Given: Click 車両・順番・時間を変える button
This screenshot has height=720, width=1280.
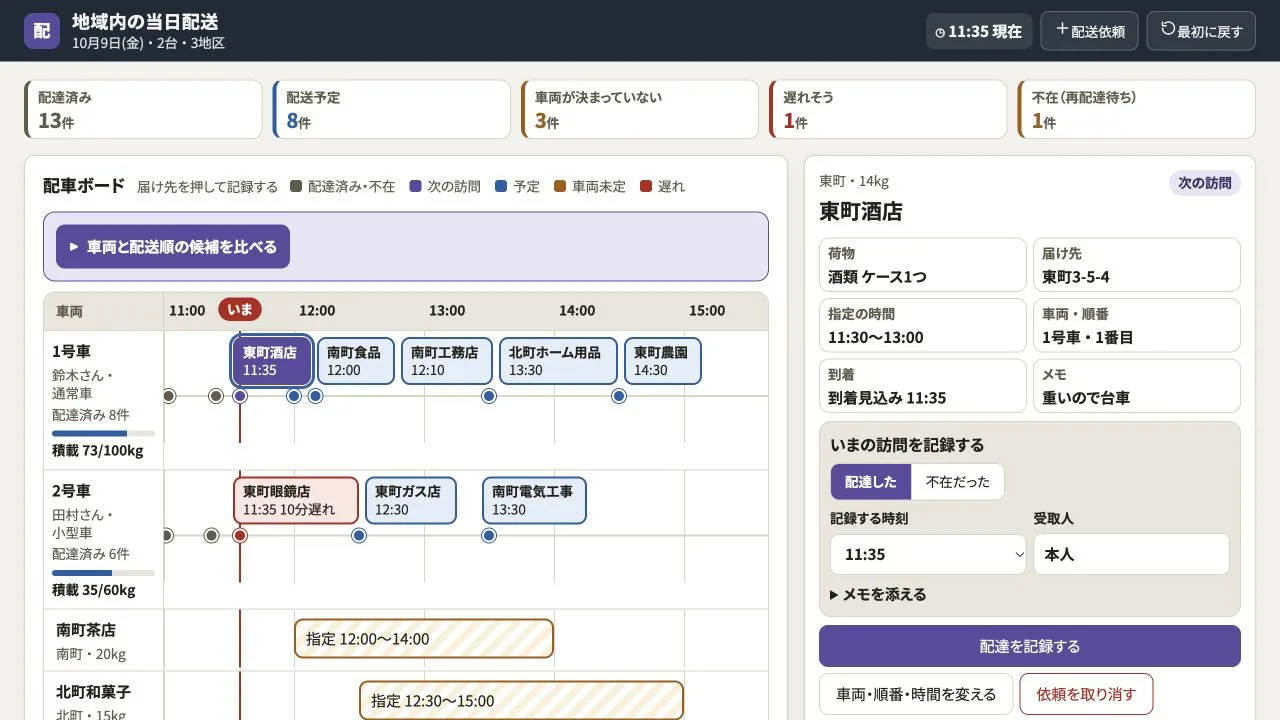Looking at the screenshot, I should [916, 694].
